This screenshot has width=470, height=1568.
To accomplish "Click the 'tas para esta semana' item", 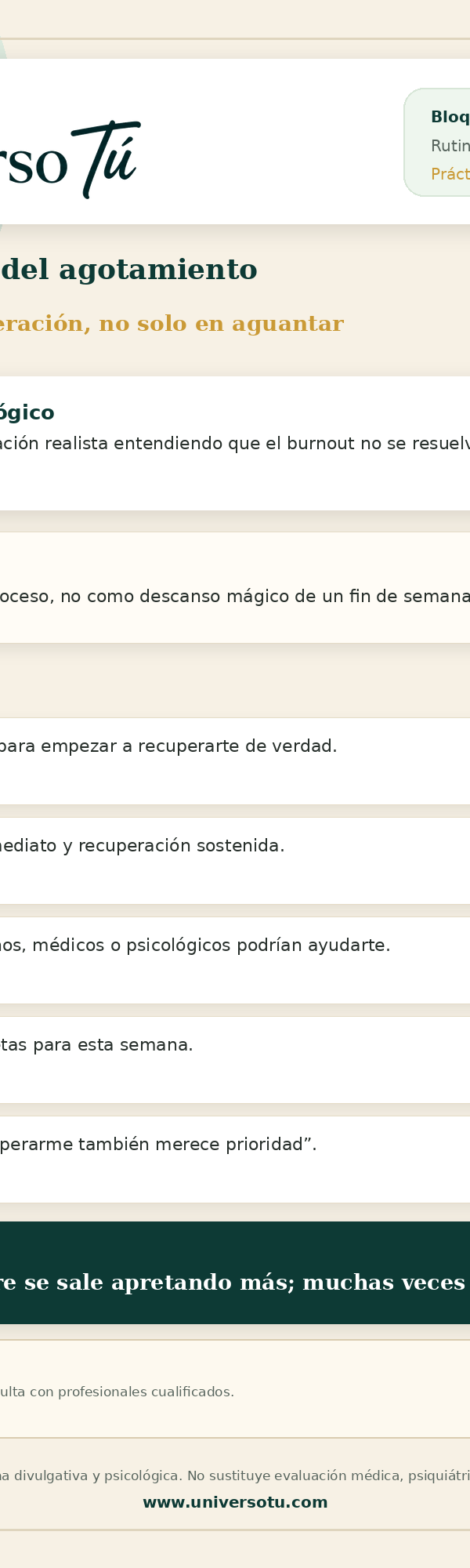I will tap(235, 1059).
